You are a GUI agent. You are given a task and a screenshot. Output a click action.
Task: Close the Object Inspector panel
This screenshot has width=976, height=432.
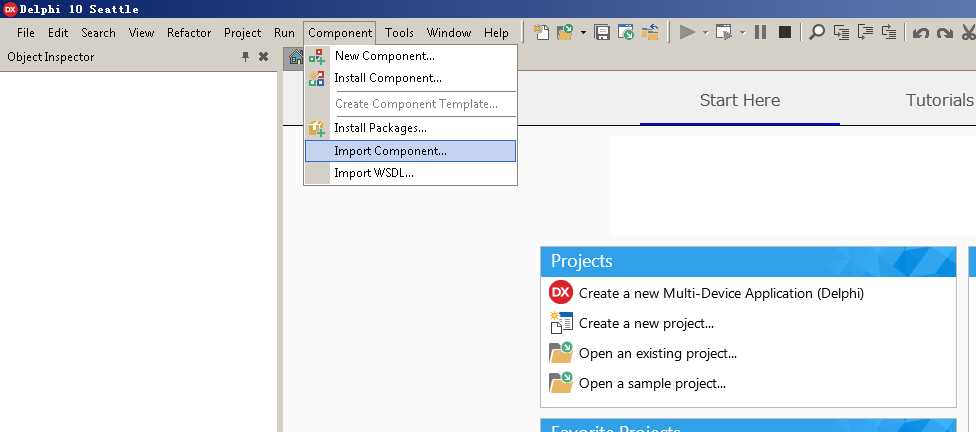coord(263,57)
